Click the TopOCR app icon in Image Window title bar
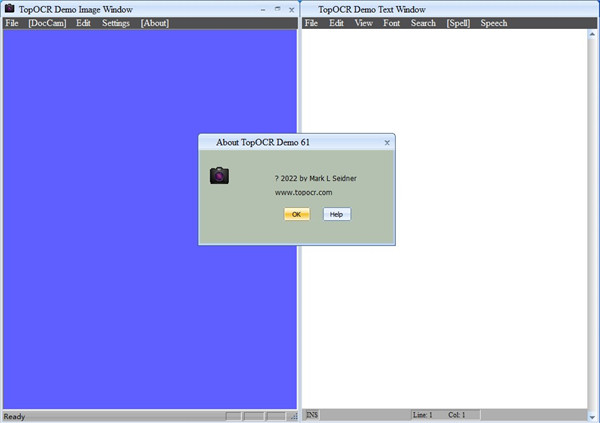The width and height of the screenshot is (600, 423). pyautogui.click(x=10, y=8)
